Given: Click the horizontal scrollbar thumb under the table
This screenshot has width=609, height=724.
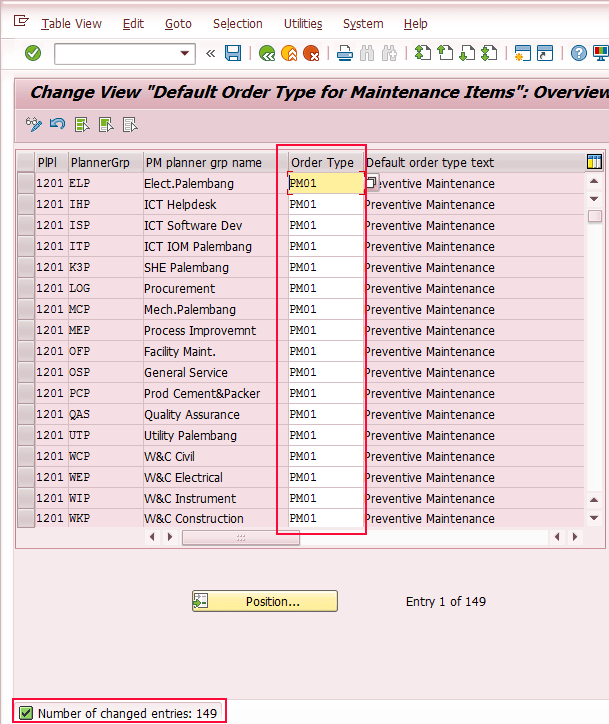Looking at the screenshot, I should click(x=241, y=537).
